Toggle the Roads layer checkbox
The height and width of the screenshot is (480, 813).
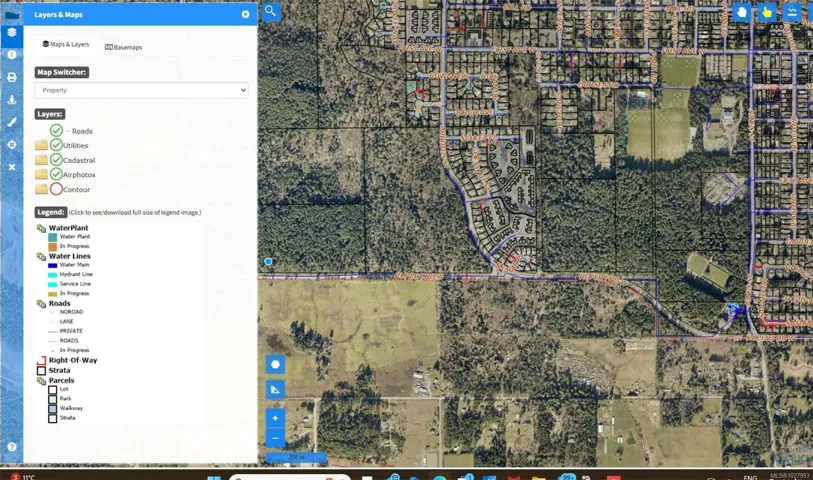click(x=56, y=131)
